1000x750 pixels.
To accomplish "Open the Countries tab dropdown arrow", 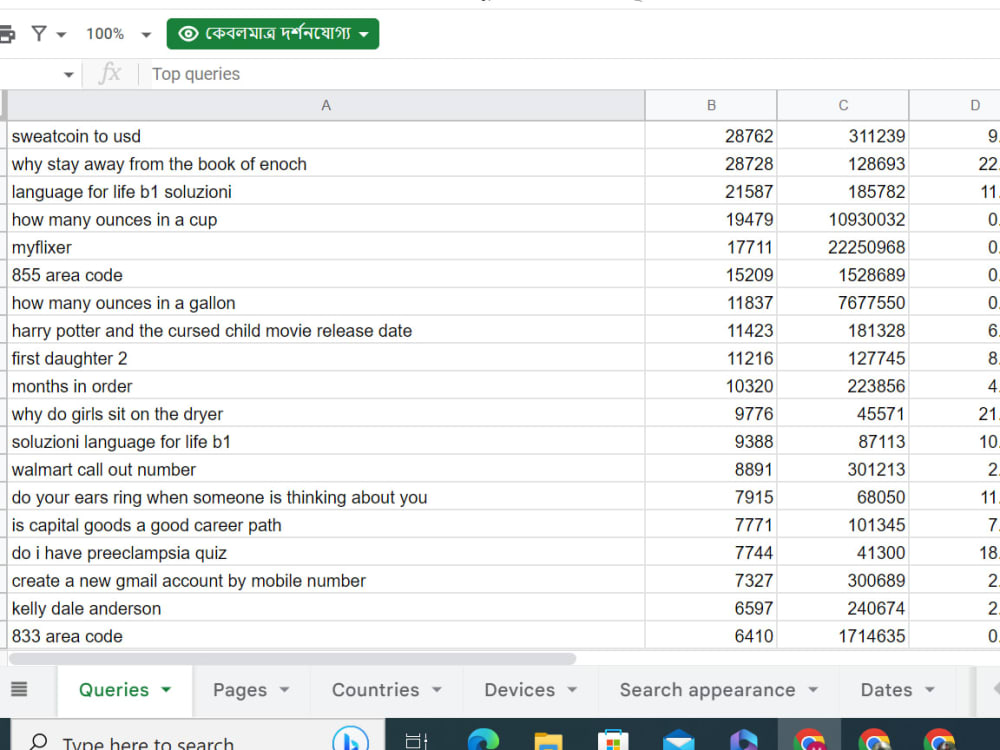I will tap(437, 689).
